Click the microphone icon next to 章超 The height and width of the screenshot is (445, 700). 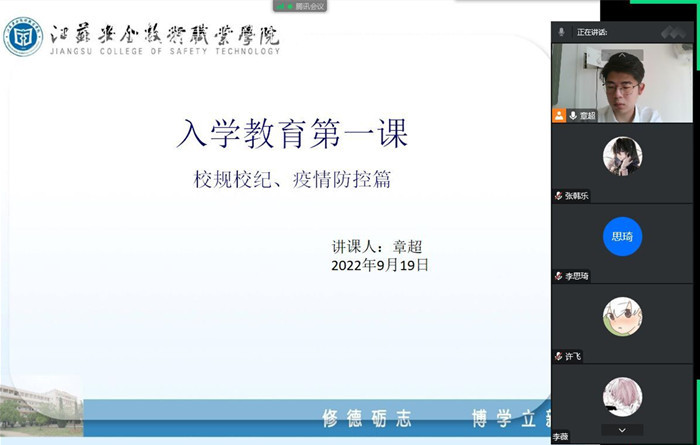pyautogui.click(x=573, y=116)
